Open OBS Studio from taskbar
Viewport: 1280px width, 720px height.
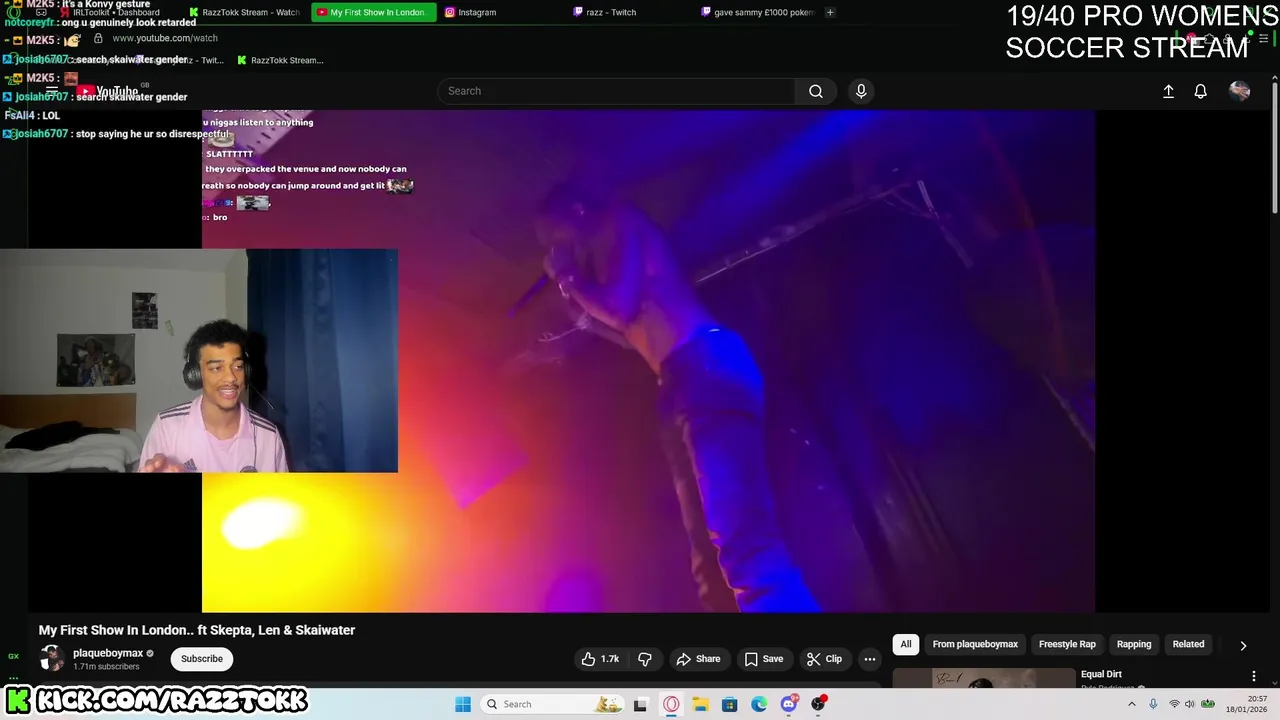[818, 704]
